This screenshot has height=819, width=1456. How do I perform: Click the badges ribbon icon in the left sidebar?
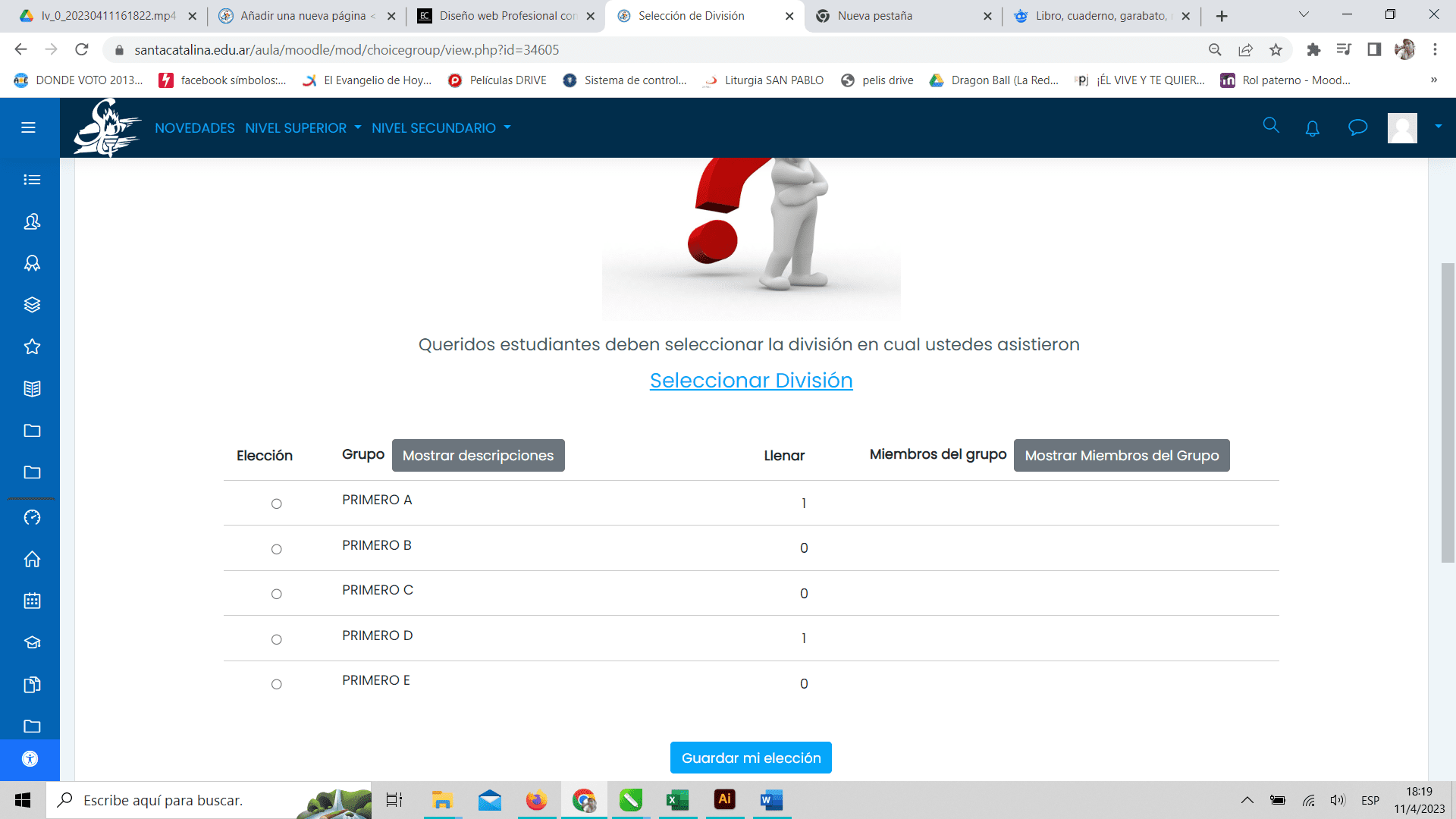32,263
